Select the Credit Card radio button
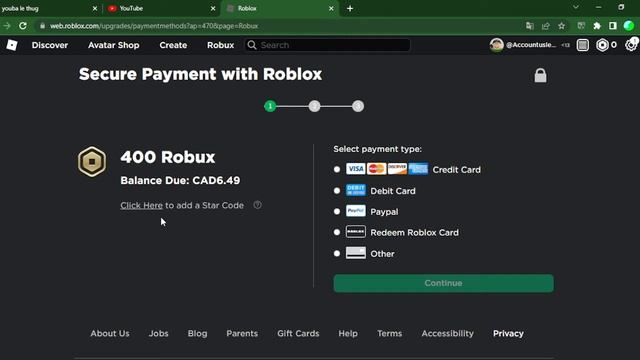Viewport: 640px width, 360px height. click(337, 169)
